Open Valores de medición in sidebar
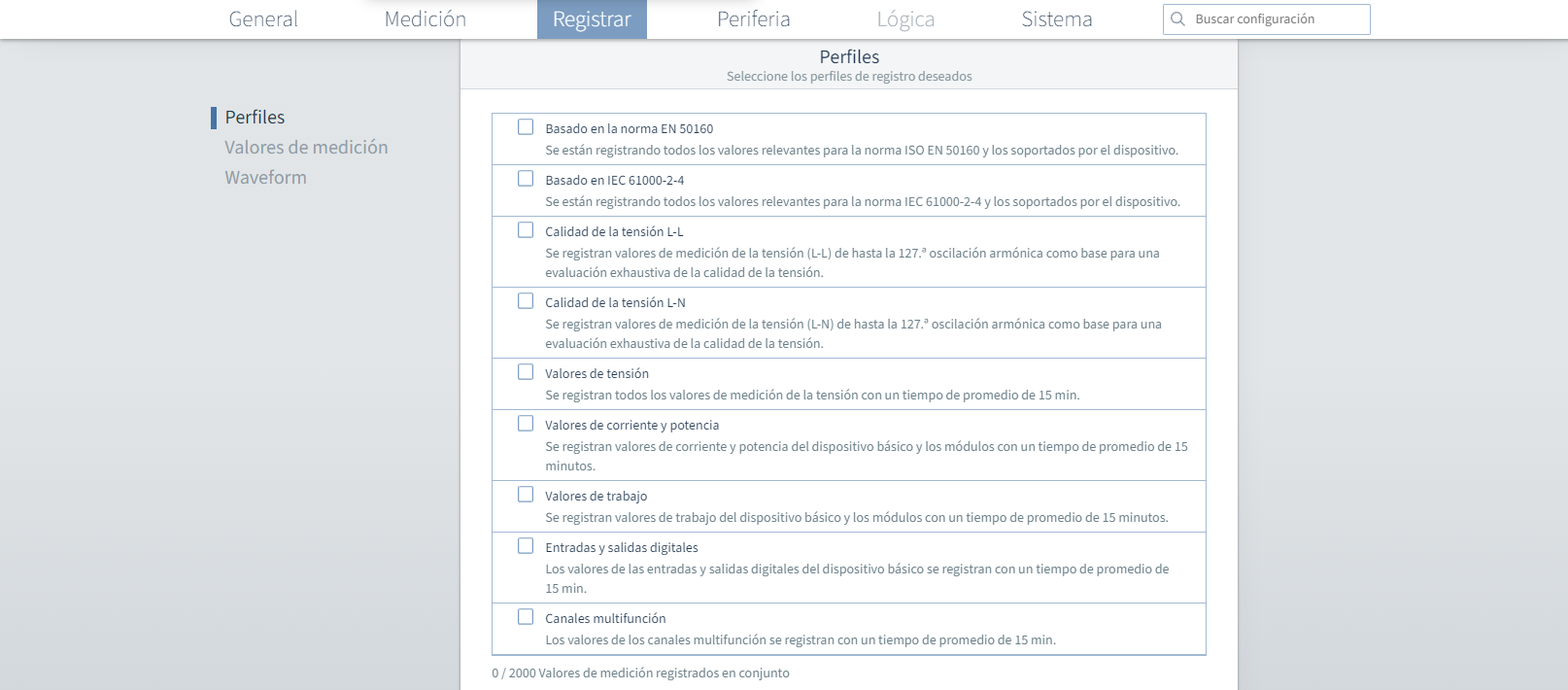This screenshot has width=1568, height=690. pos(306,148)
